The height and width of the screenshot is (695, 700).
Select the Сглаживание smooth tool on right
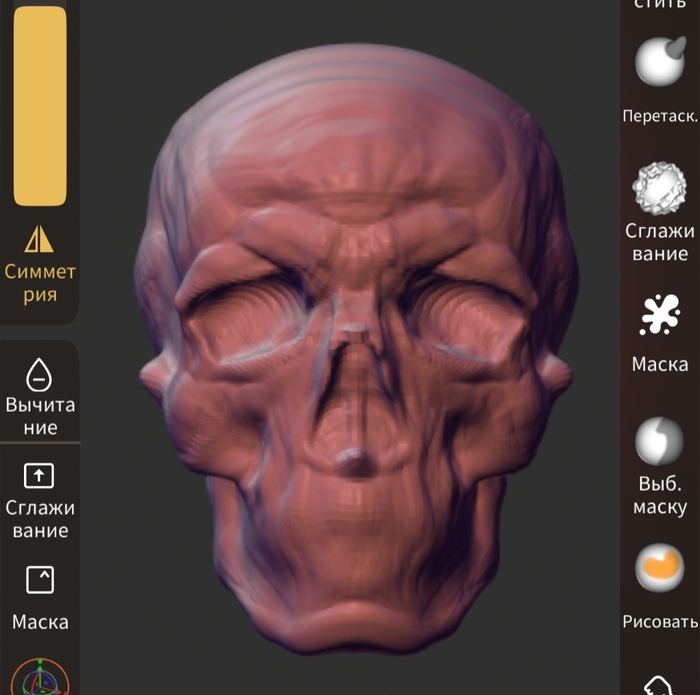coord(660,212)
